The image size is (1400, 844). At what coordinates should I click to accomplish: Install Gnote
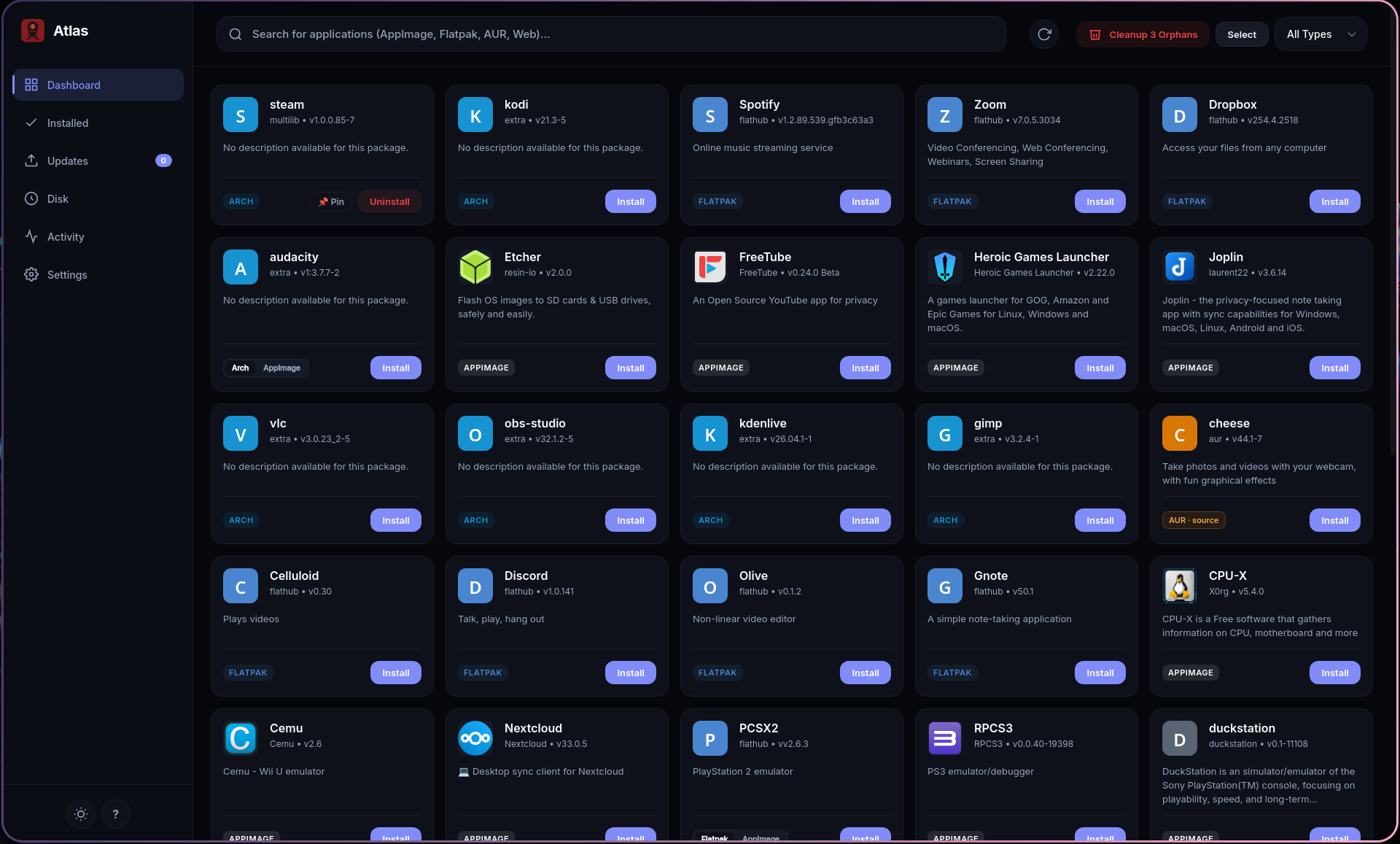point(1100,673)
